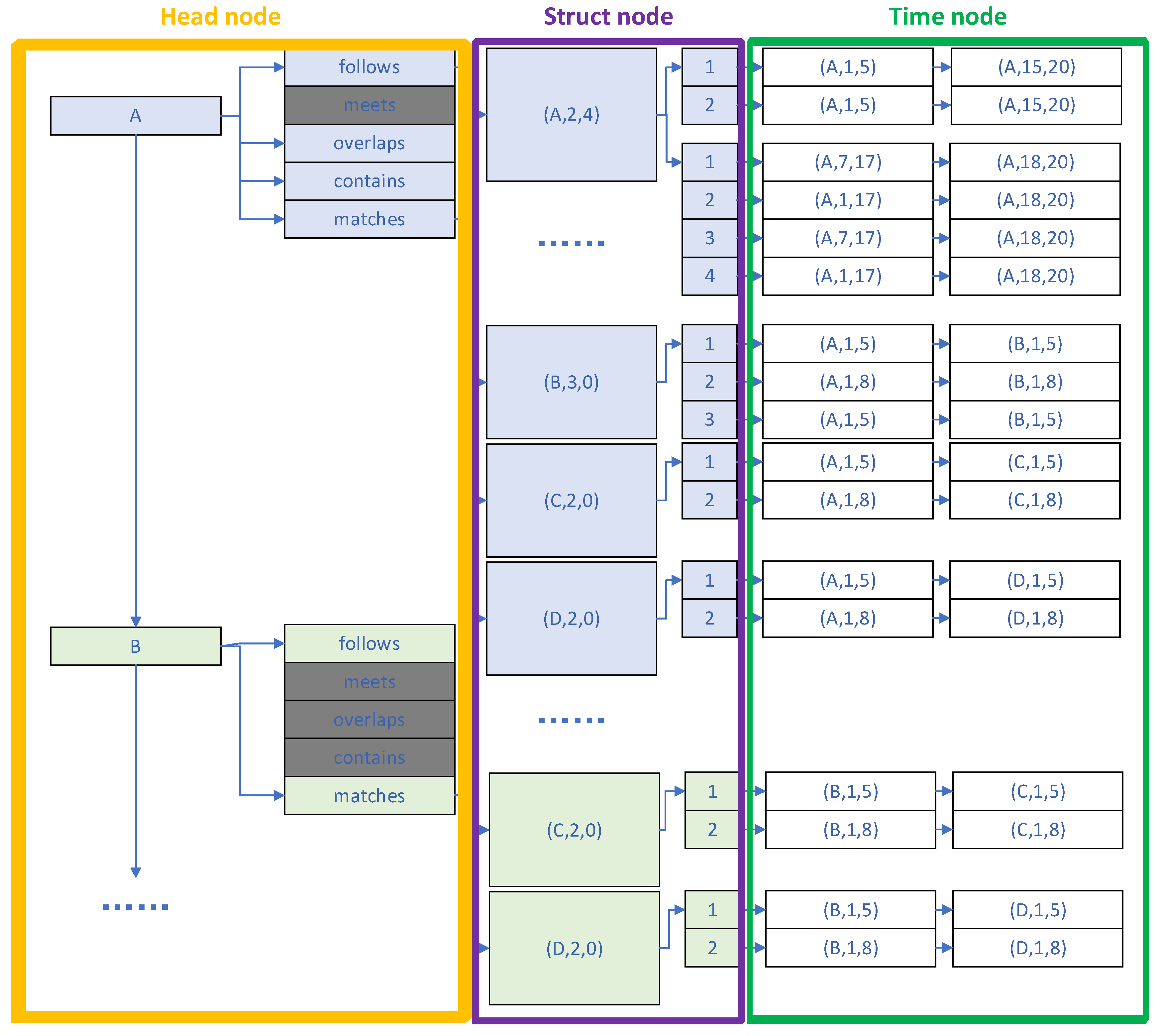The height and width of the screenshot is (1036, 1160).
Task: Select the blue (D,2,0) struct node
Action: (x=571, y=618)
